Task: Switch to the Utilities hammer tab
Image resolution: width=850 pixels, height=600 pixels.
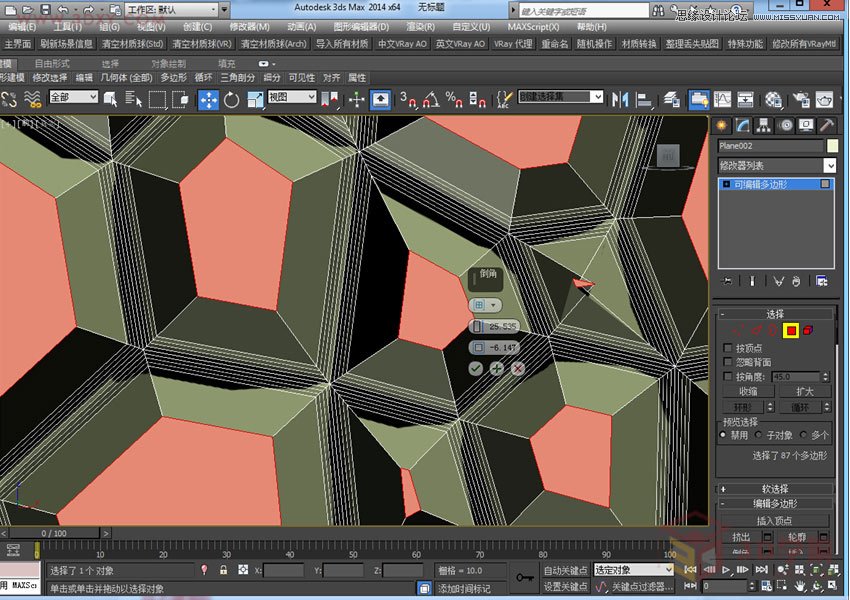Action: tap(827, 126)
